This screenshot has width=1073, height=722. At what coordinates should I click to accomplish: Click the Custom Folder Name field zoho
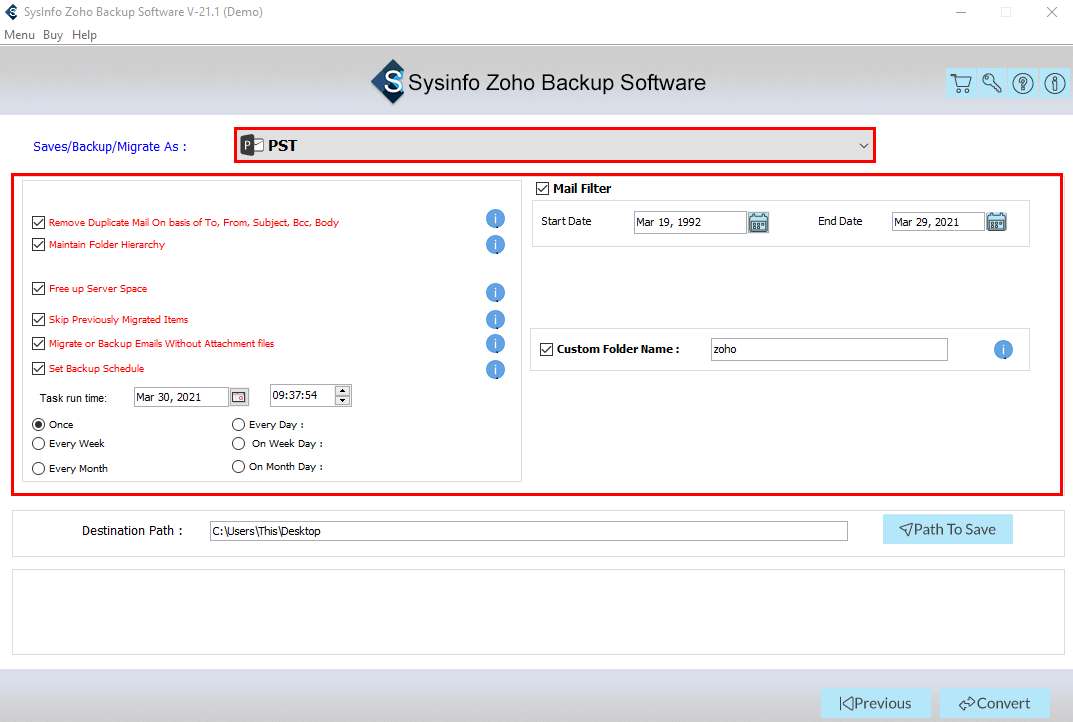pos(829,349)
